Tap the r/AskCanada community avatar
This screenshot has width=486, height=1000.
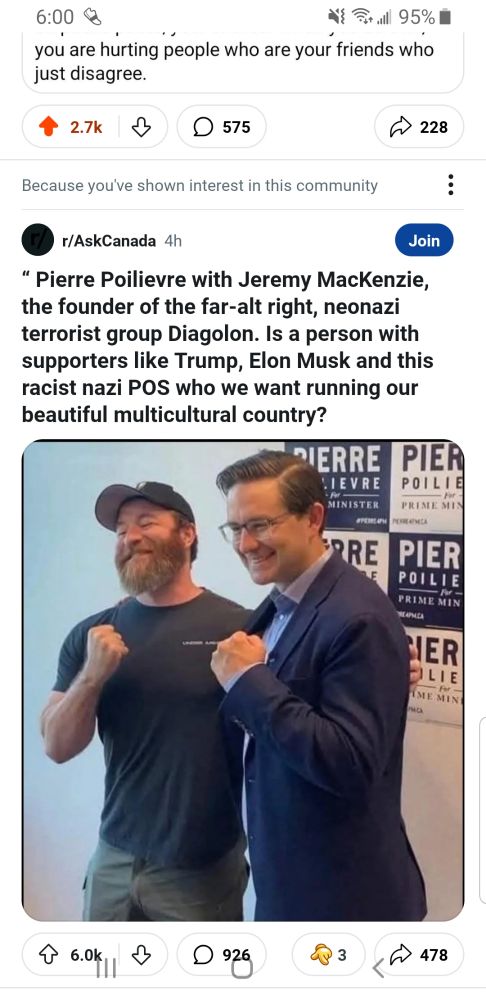pos(38,240)
